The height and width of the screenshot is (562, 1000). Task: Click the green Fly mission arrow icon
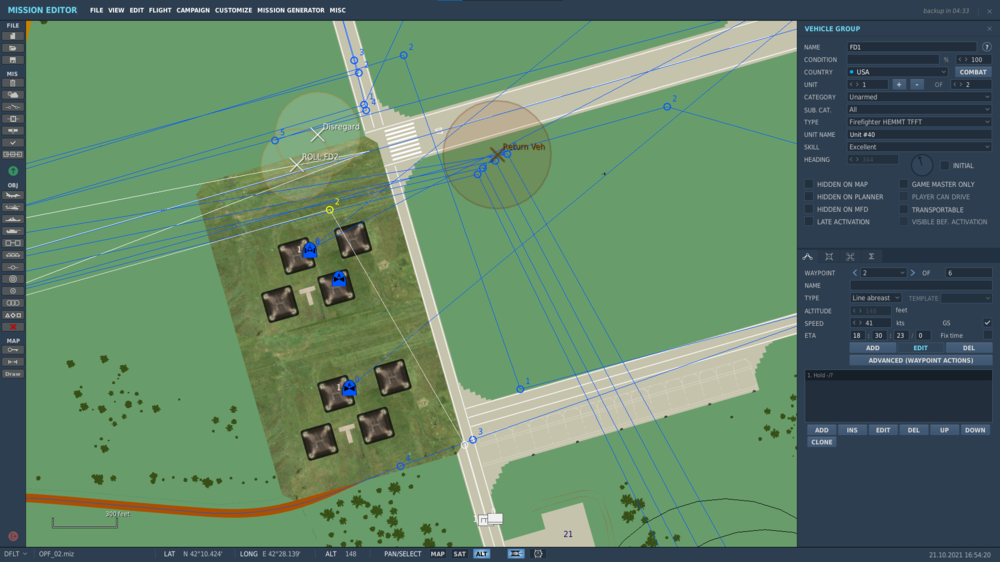[13, 171]
